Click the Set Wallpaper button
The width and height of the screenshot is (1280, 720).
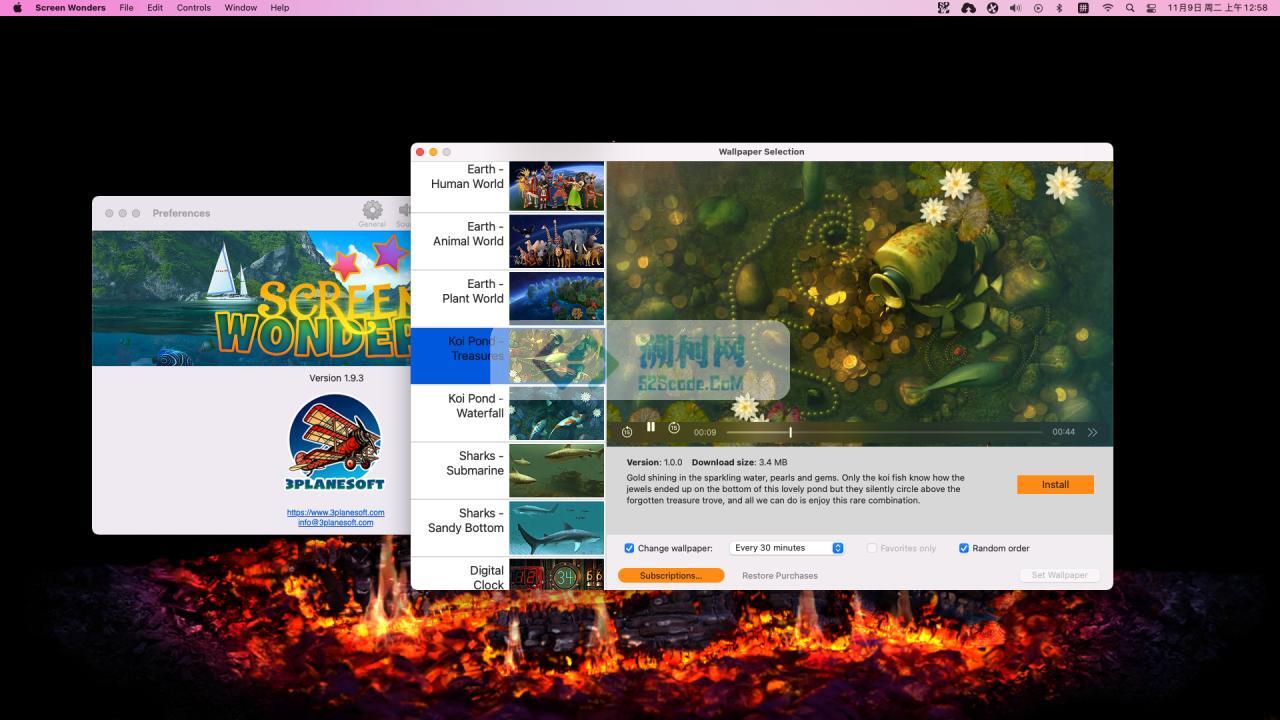coord(1060,575)
